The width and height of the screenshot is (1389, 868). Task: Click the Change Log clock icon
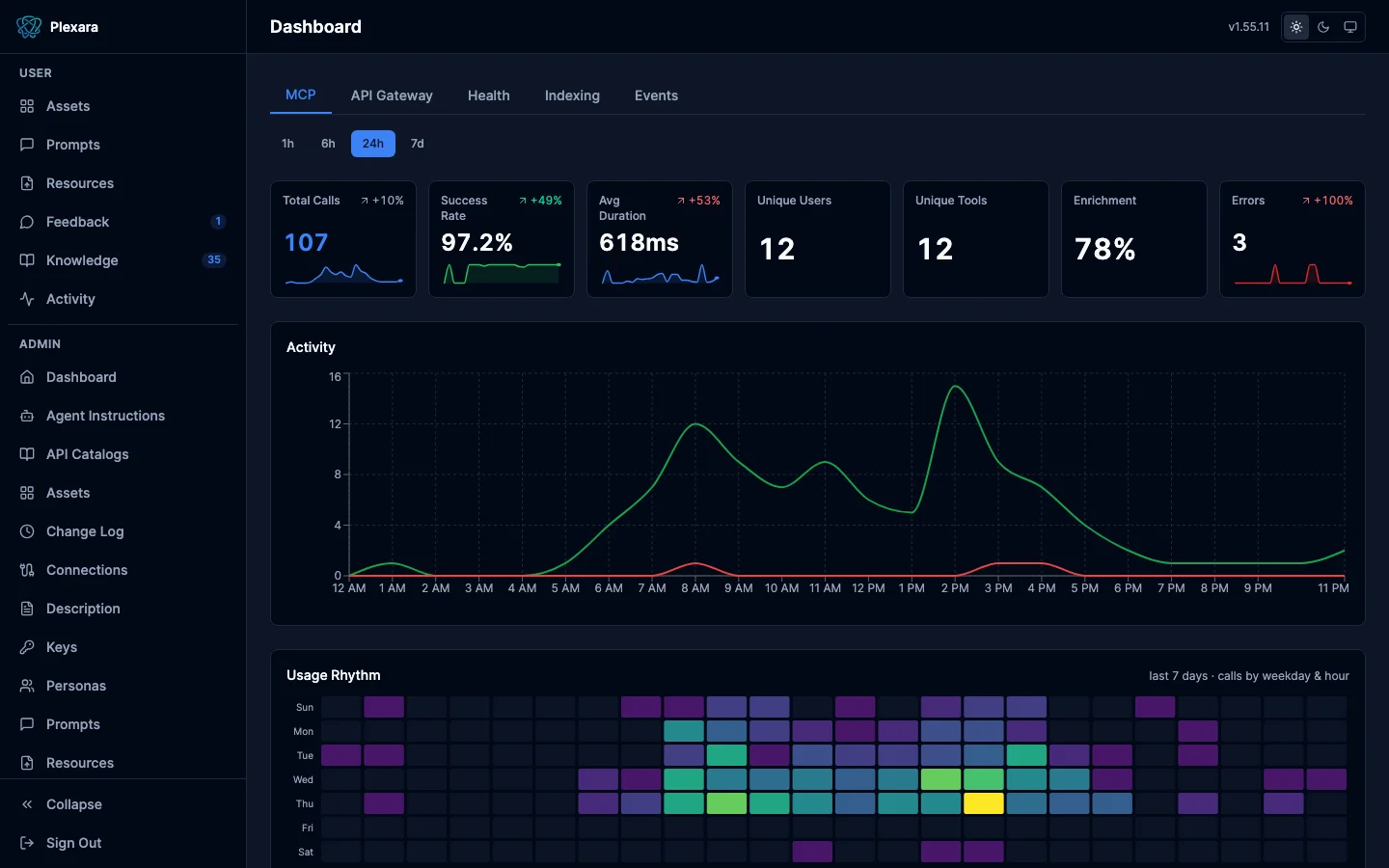pos(27,531)
